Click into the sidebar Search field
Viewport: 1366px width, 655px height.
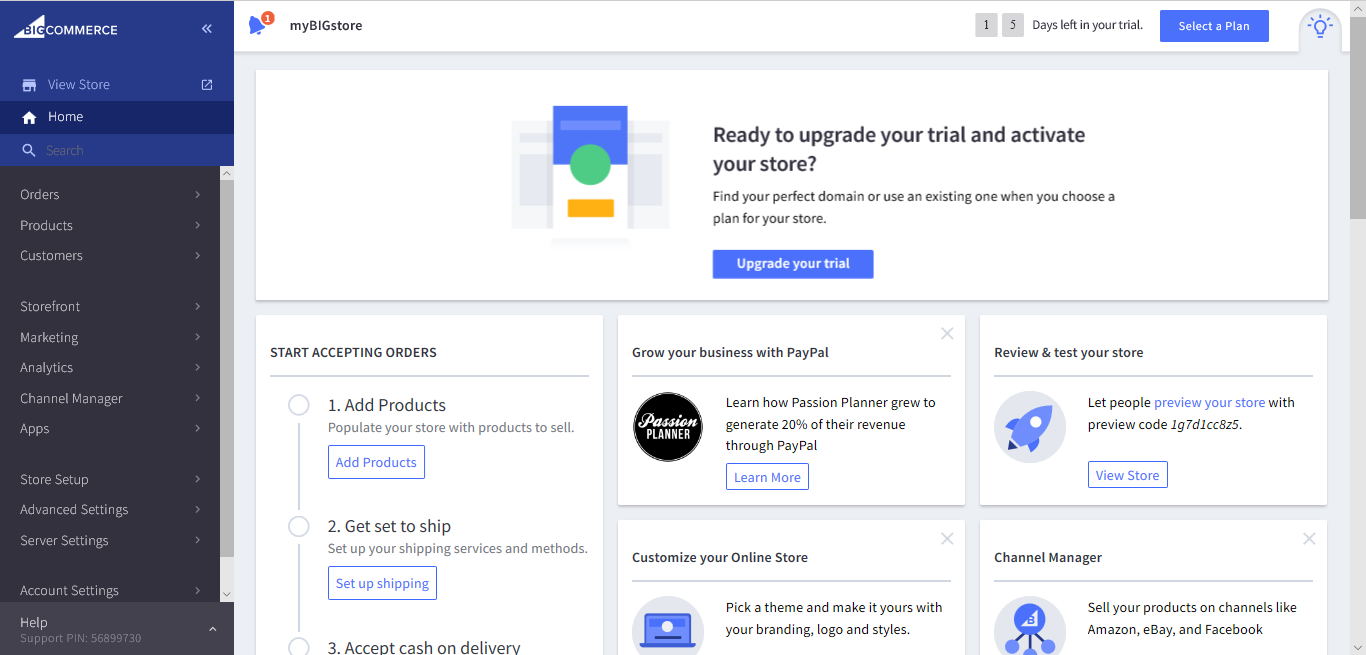click(x=90, y=148)
